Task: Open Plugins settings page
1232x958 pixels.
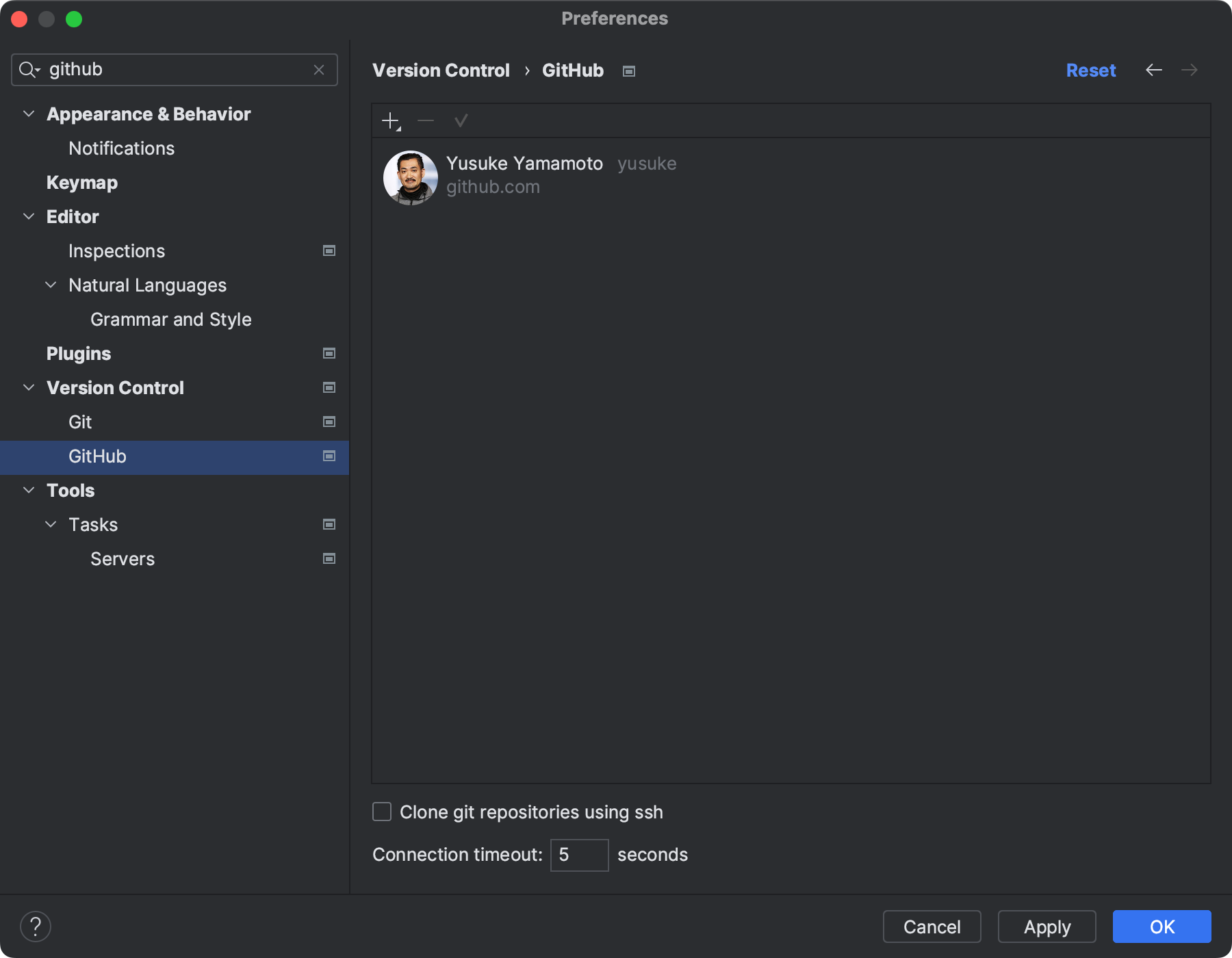Action: click(79, 354)
